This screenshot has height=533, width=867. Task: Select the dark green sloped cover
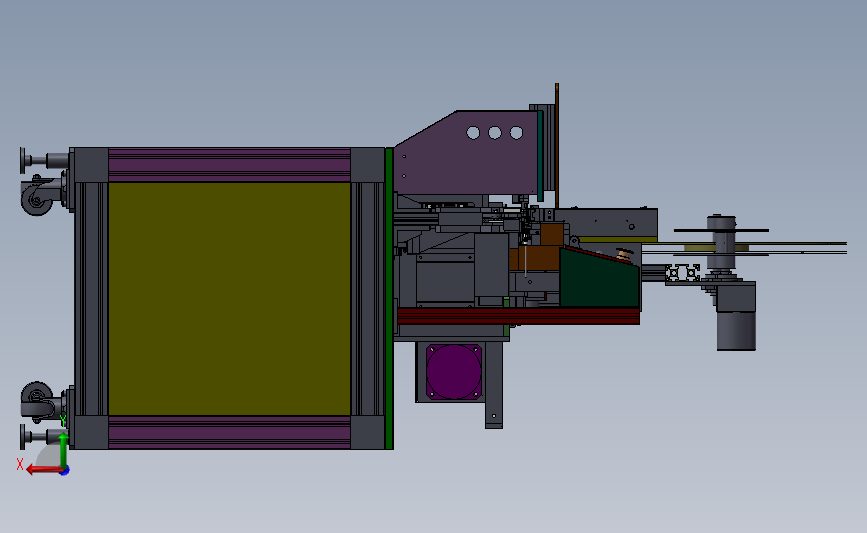(x=600, y=280)
